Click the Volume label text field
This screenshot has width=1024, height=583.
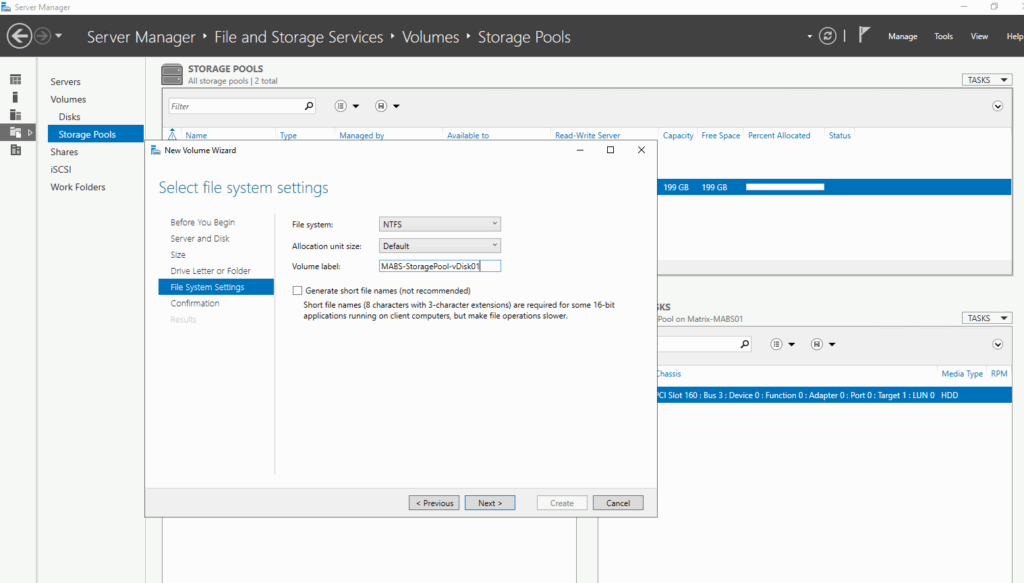440,266
